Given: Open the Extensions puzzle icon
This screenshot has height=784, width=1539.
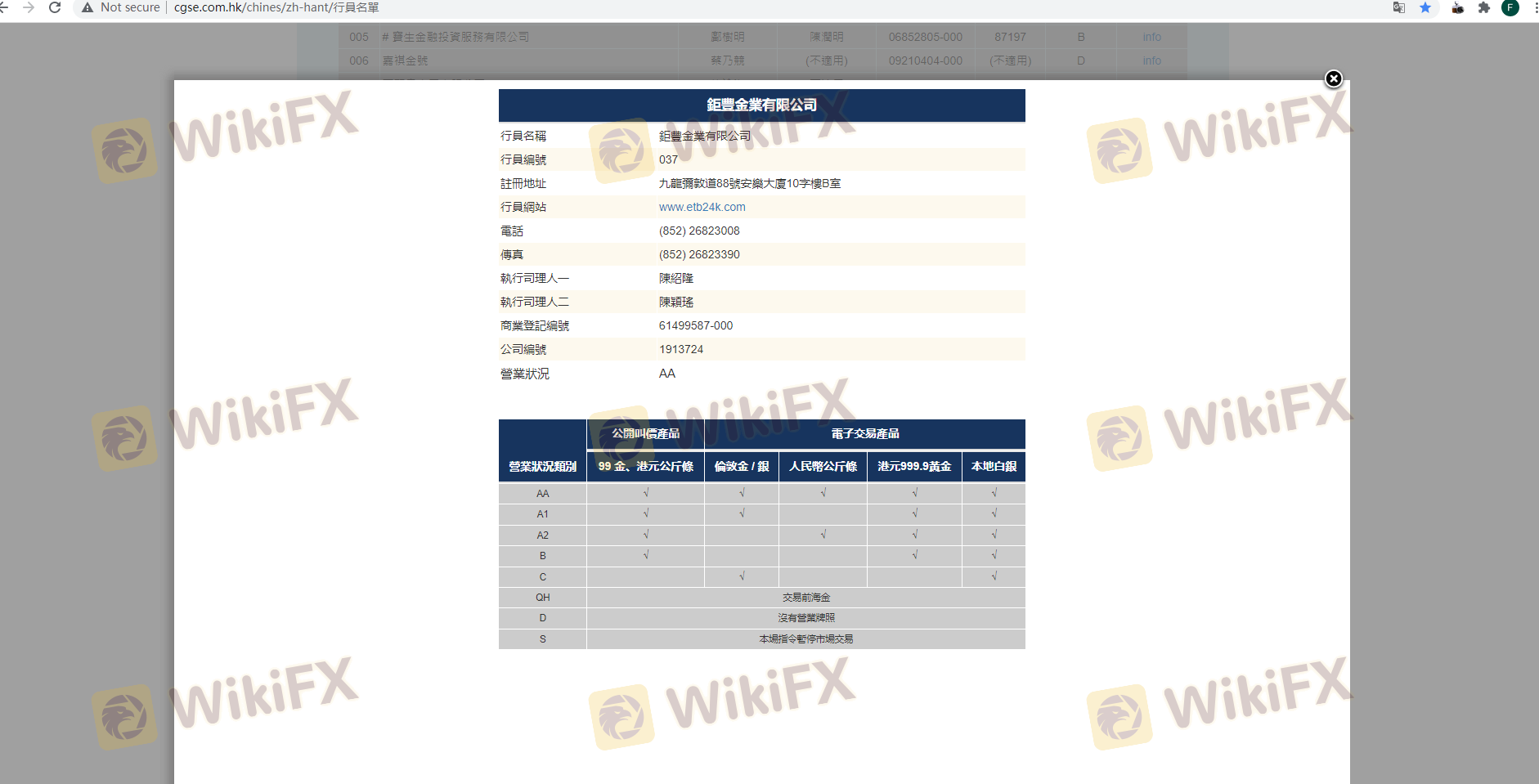Looking at the screenshot, I should [x=1484, y=7].
